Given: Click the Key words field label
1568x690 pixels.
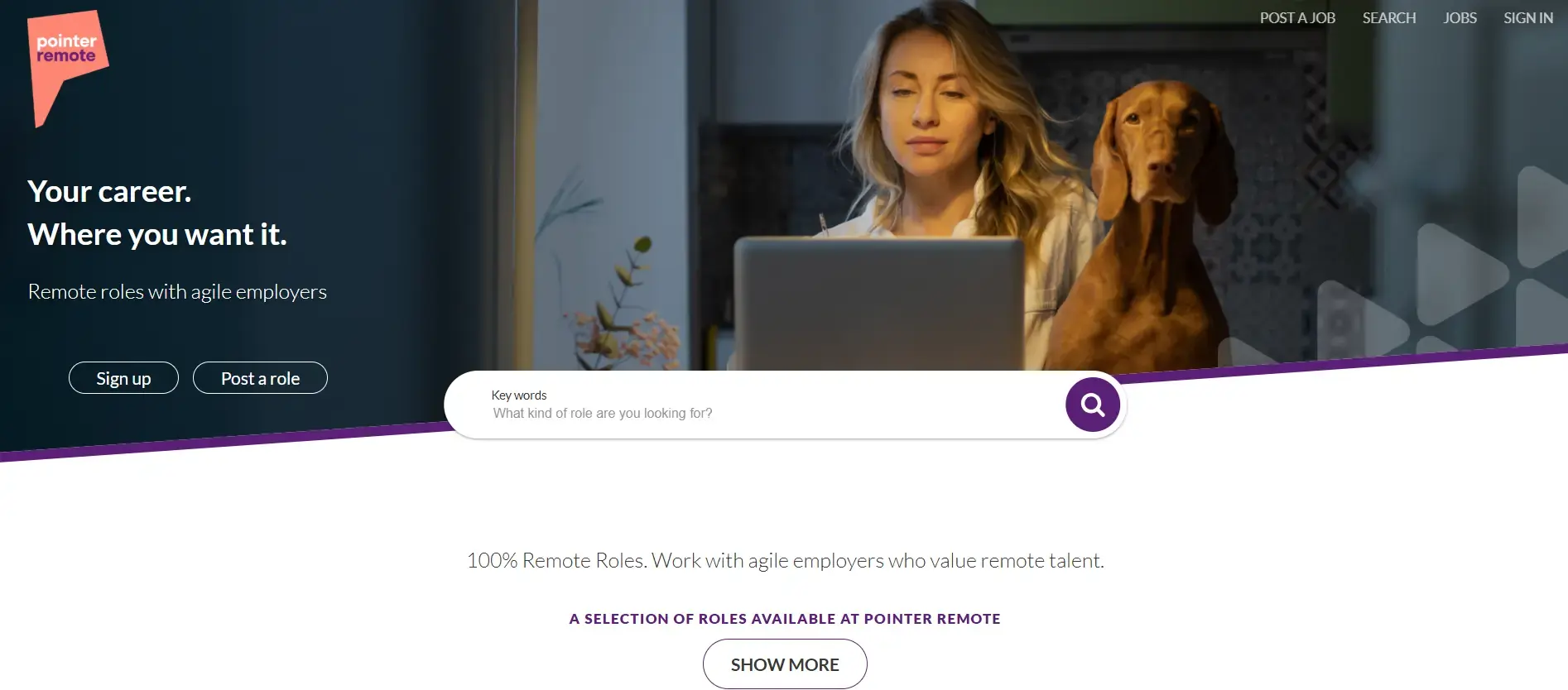Looking at the screenshot, I should tap(519, 395).
